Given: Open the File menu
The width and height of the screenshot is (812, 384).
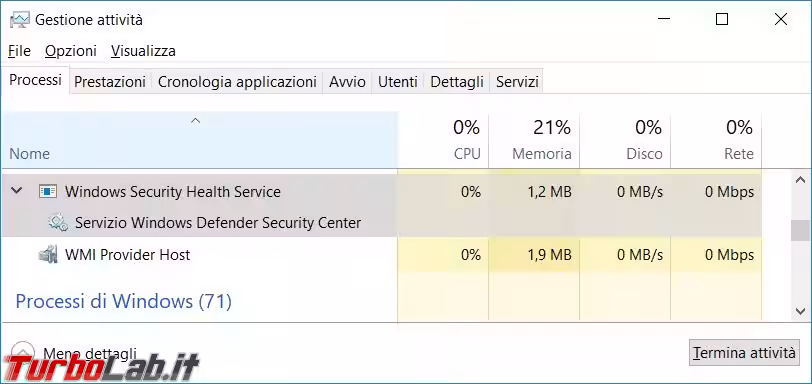Looking at the screenshot, I should pyautogui.click(x=20, y=51).
